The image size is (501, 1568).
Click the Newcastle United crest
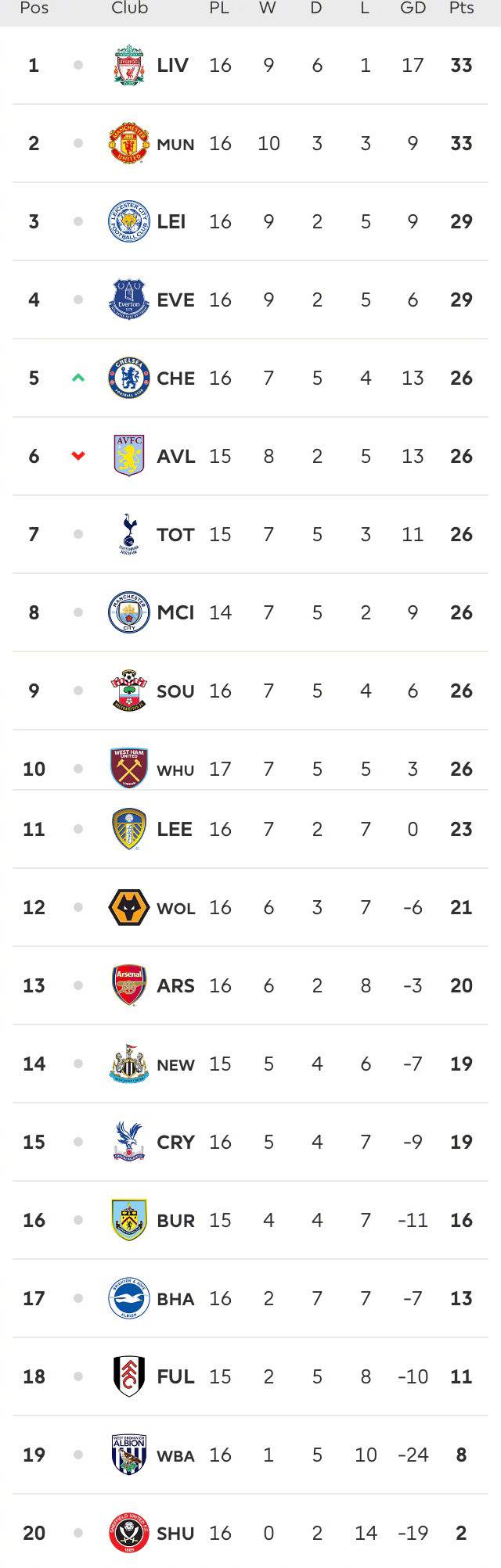click(x=128, y=1064)
